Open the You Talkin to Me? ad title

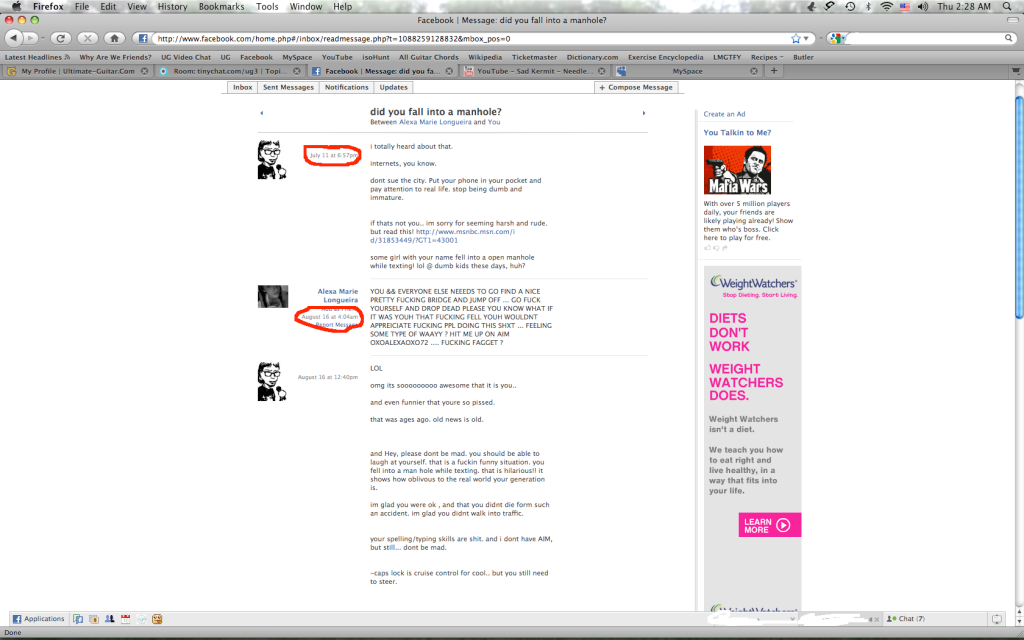pyautogui.click(x=737, y=133)
